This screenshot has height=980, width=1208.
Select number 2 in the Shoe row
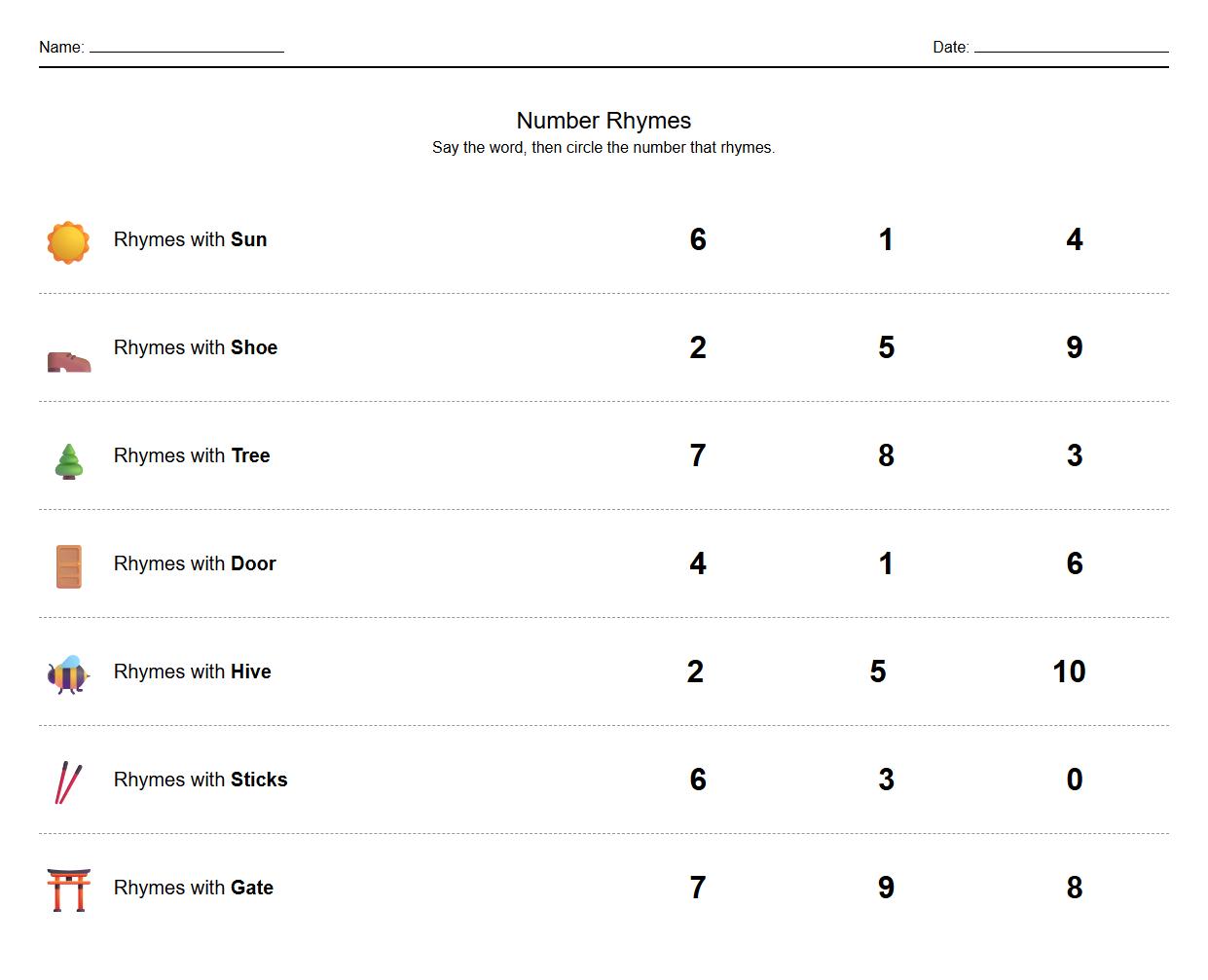pos(698,347)
